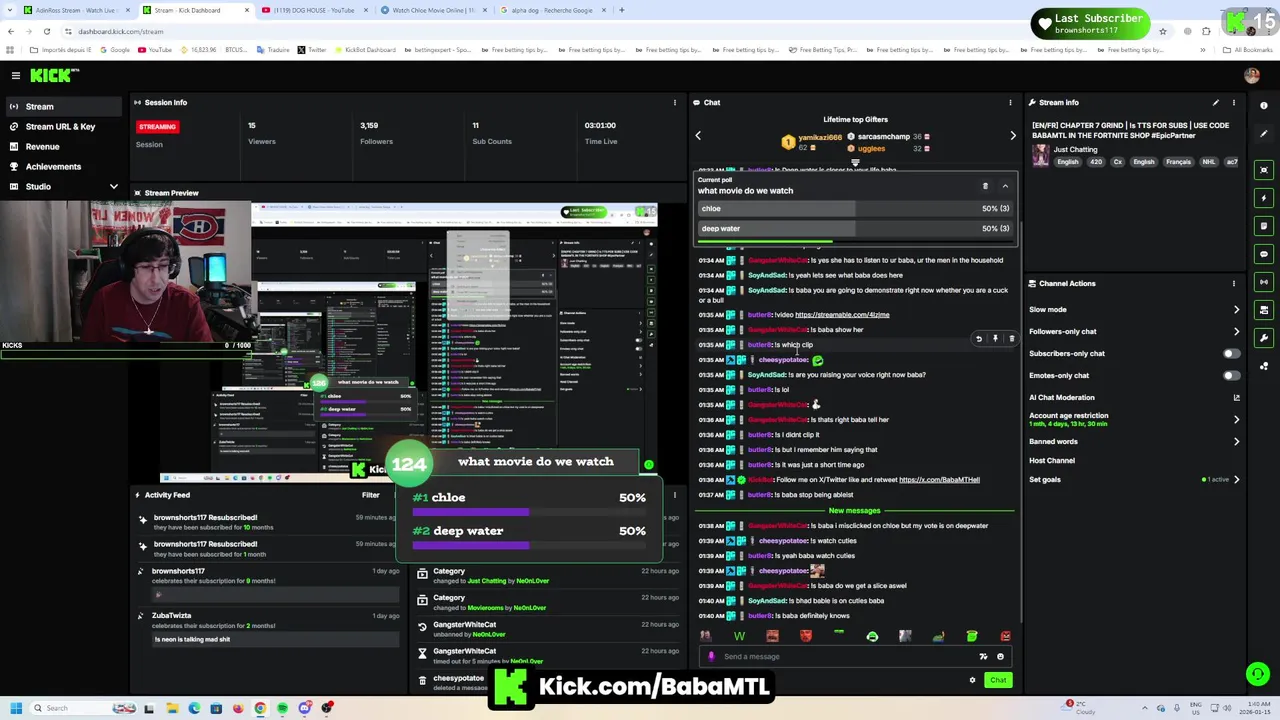
Task: Insert the green W emote
Action: point(739,636)
